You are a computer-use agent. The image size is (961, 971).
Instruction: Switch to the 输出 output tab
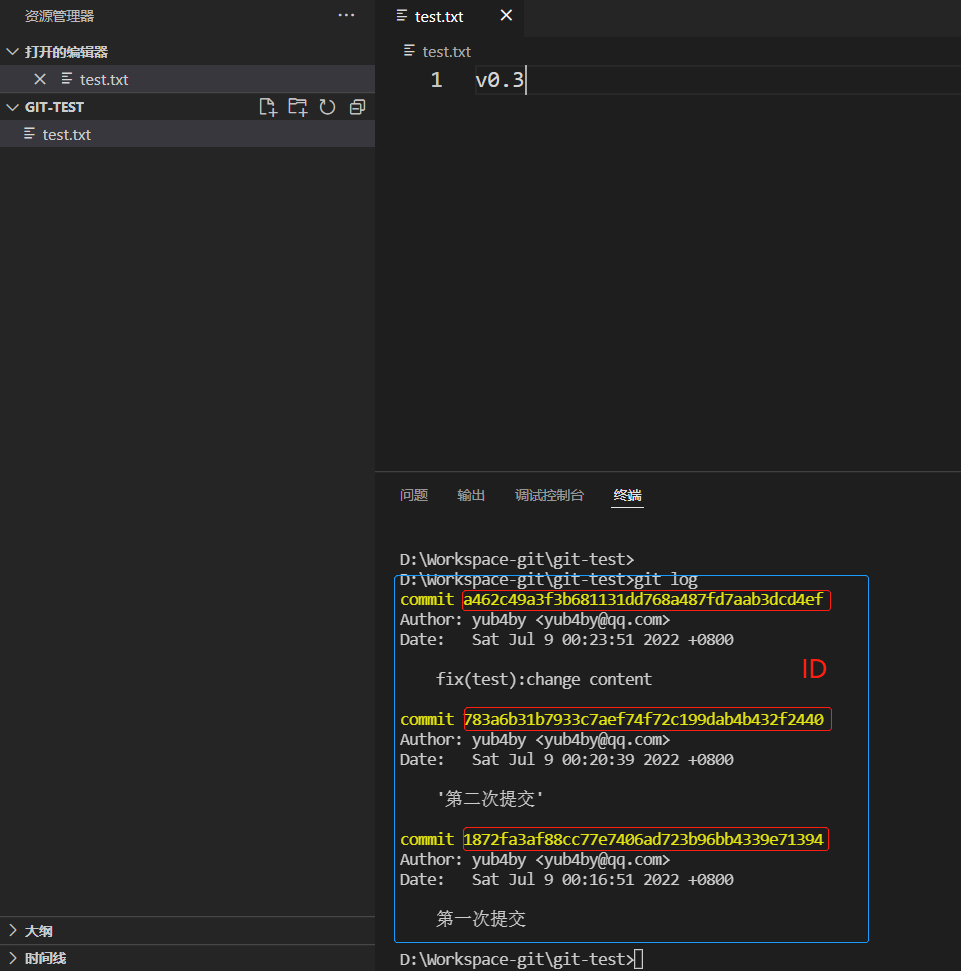[x=471, y=495]
